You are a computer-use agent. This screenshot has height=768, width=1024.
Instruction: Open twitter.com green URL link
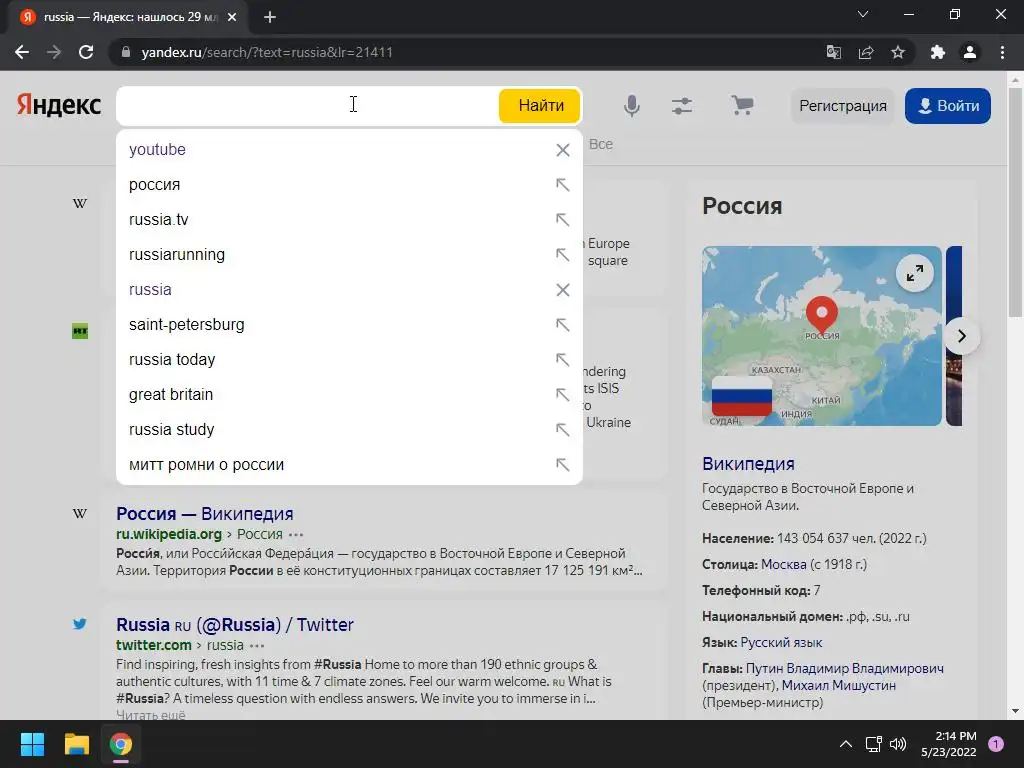153,645
